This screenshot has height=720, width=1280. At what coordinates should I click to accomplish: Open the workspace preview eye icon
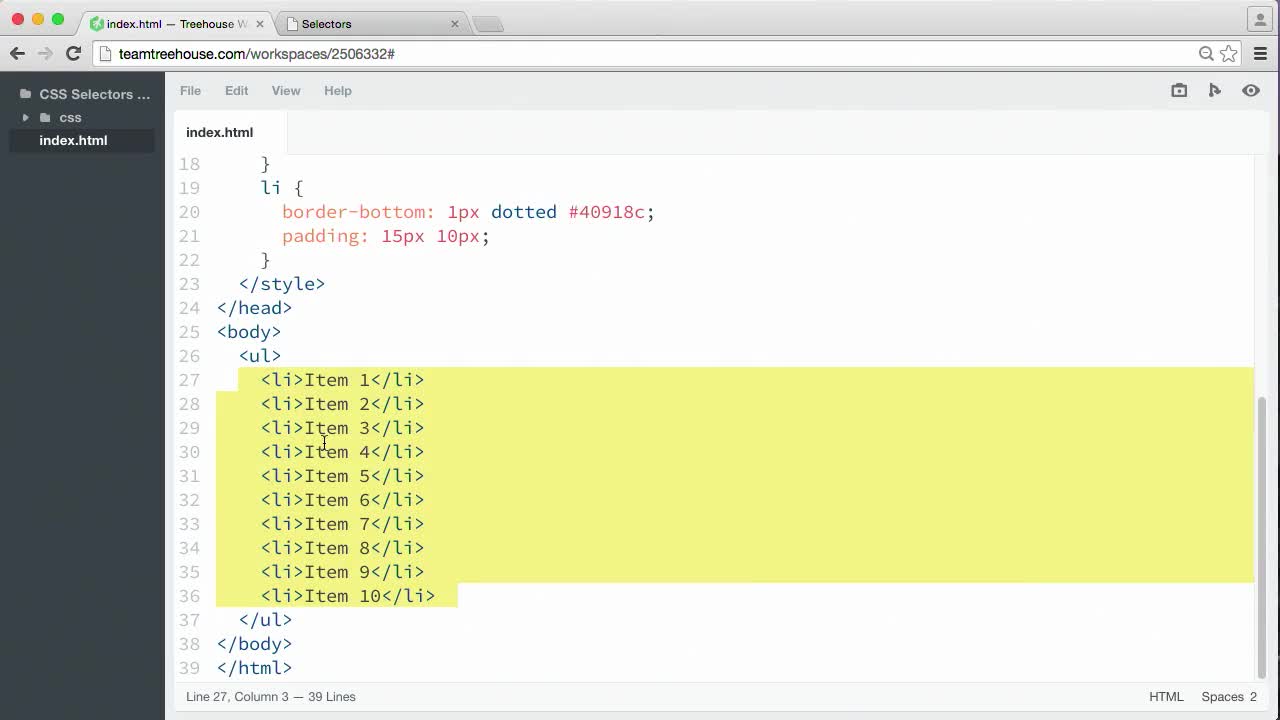point(1250,90)
